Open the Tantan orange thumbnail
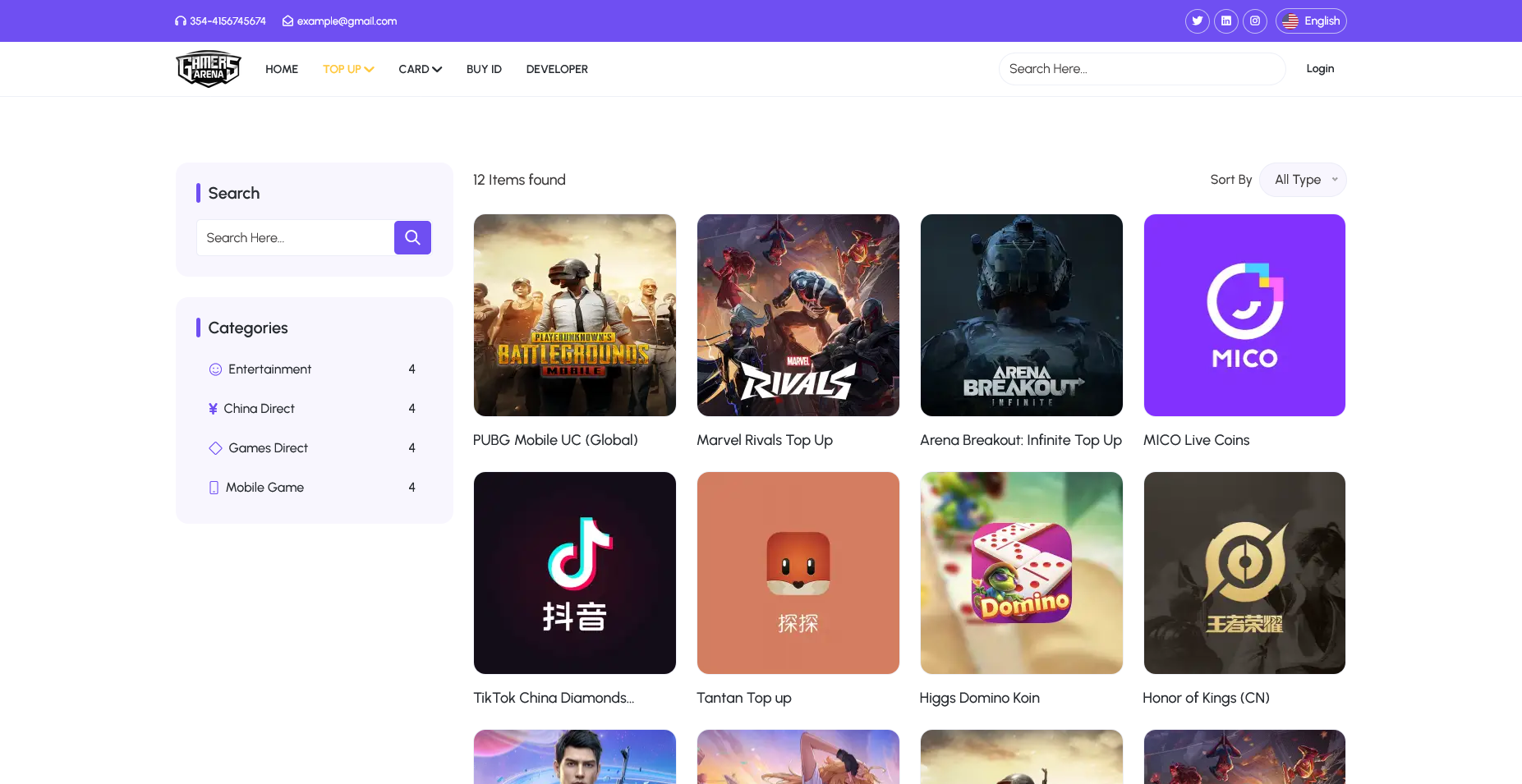This screenshot has height=784, width=1522. point(798,573)
